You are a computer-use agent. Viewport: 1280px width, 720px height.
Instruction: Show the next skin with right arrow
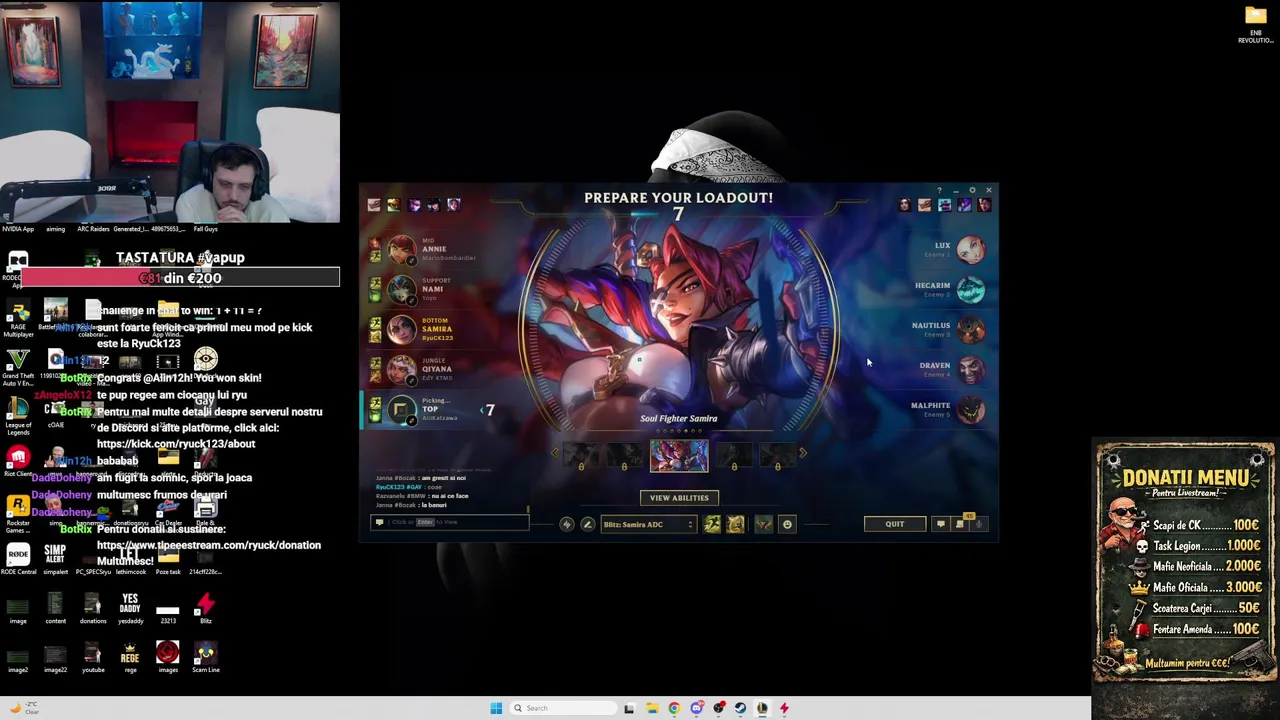coord(802,454)
